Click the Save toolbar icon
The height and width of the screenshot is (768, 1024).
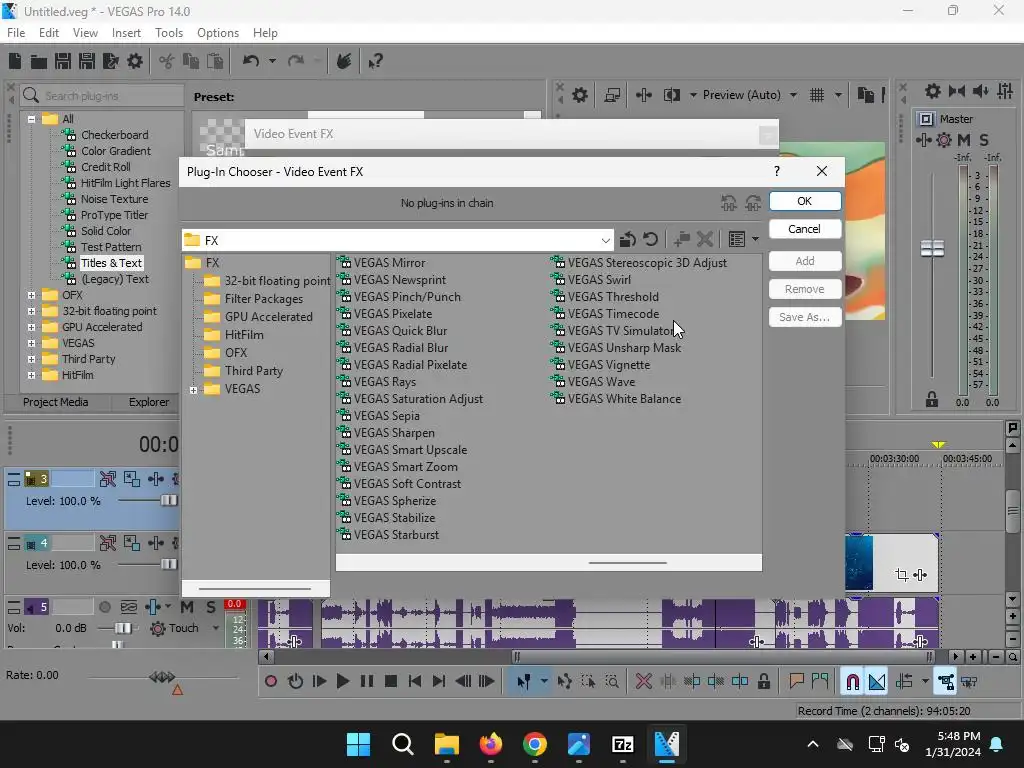63,61
